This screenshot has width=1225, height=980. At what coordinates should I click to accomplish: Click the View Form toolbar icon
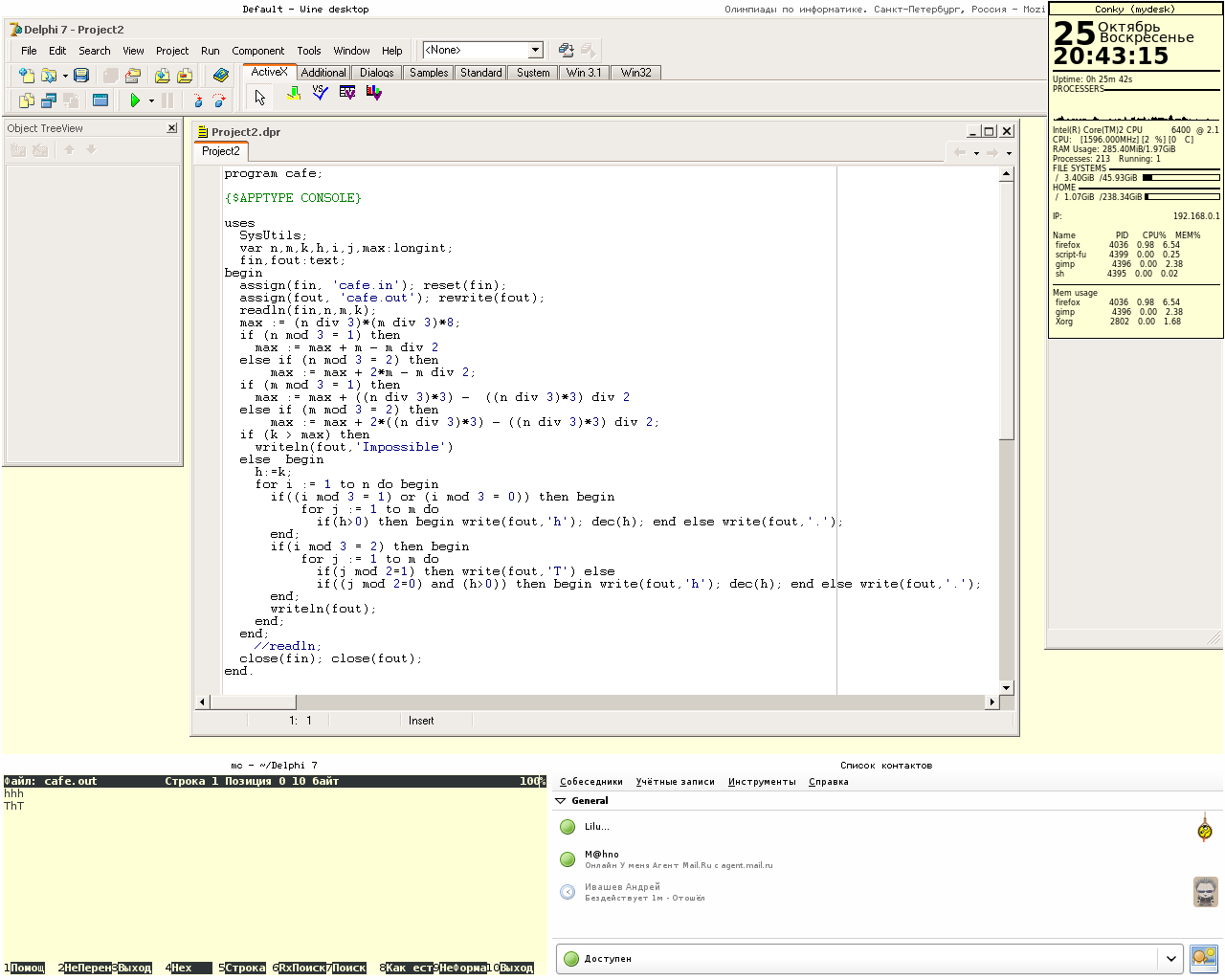(48, 100)
